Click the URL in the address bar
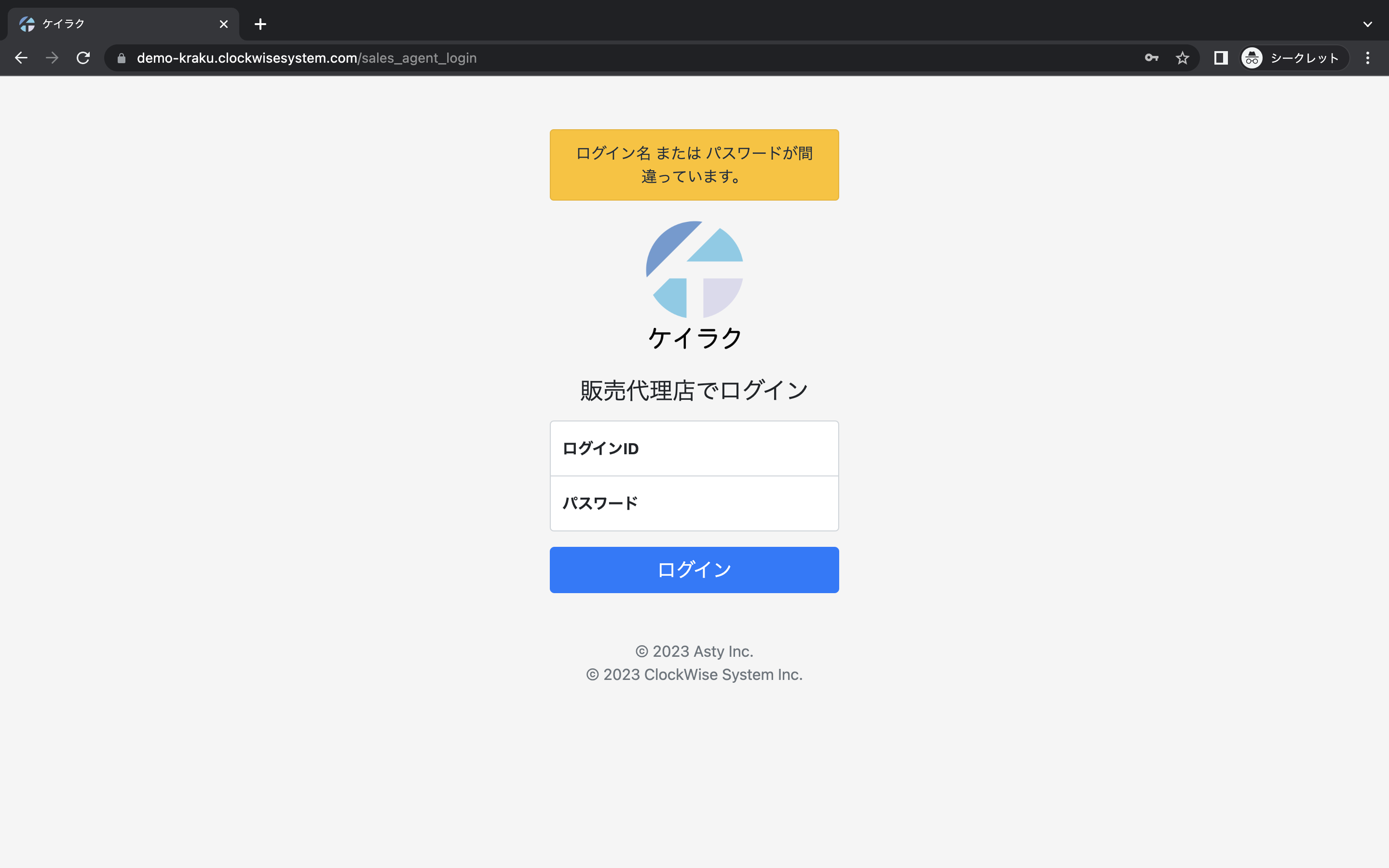The image size is (1389, 868). [x=307, y=58]
